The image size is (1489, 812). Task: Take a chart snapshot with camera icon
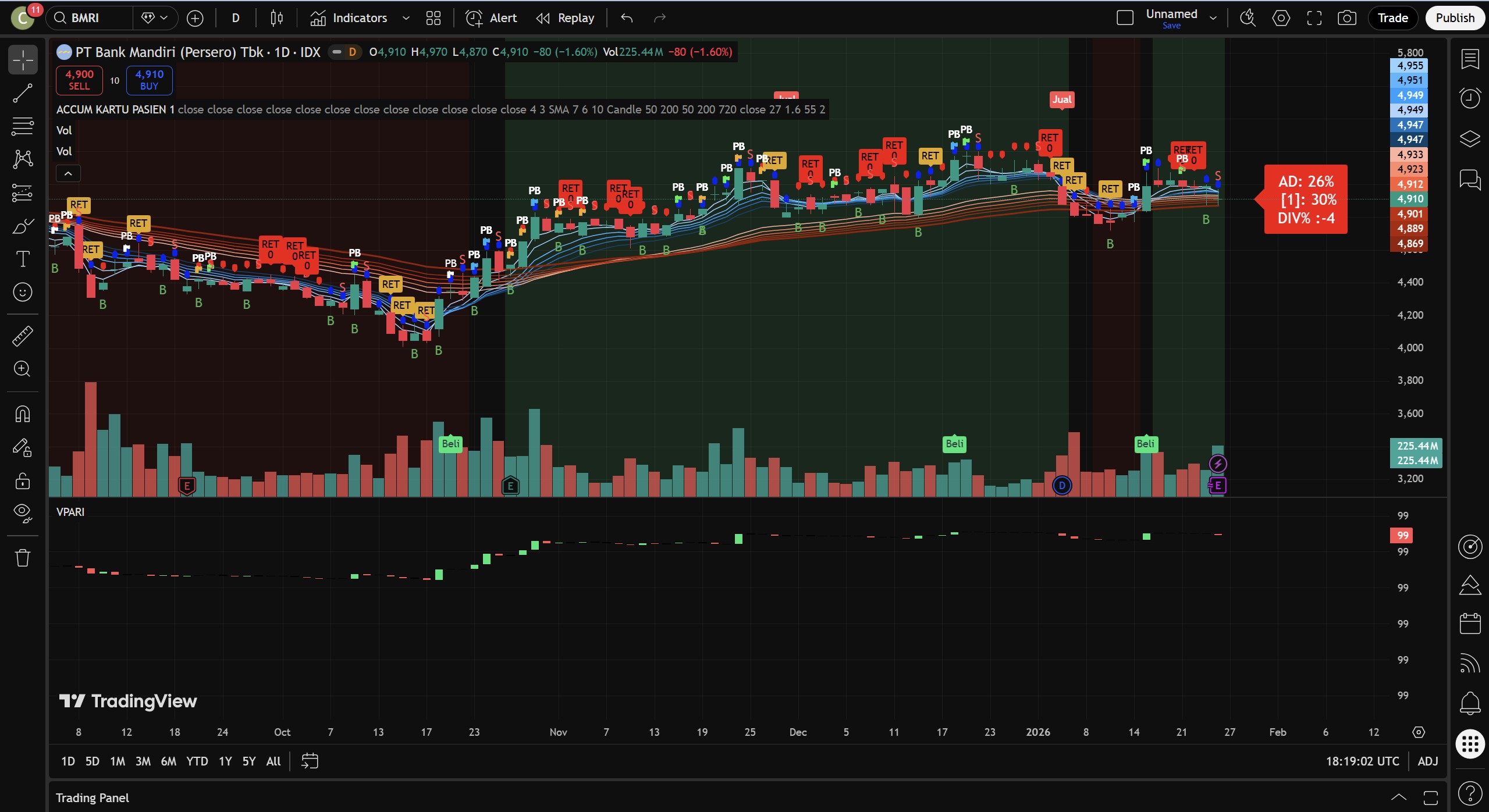[x=1346, y=18]
